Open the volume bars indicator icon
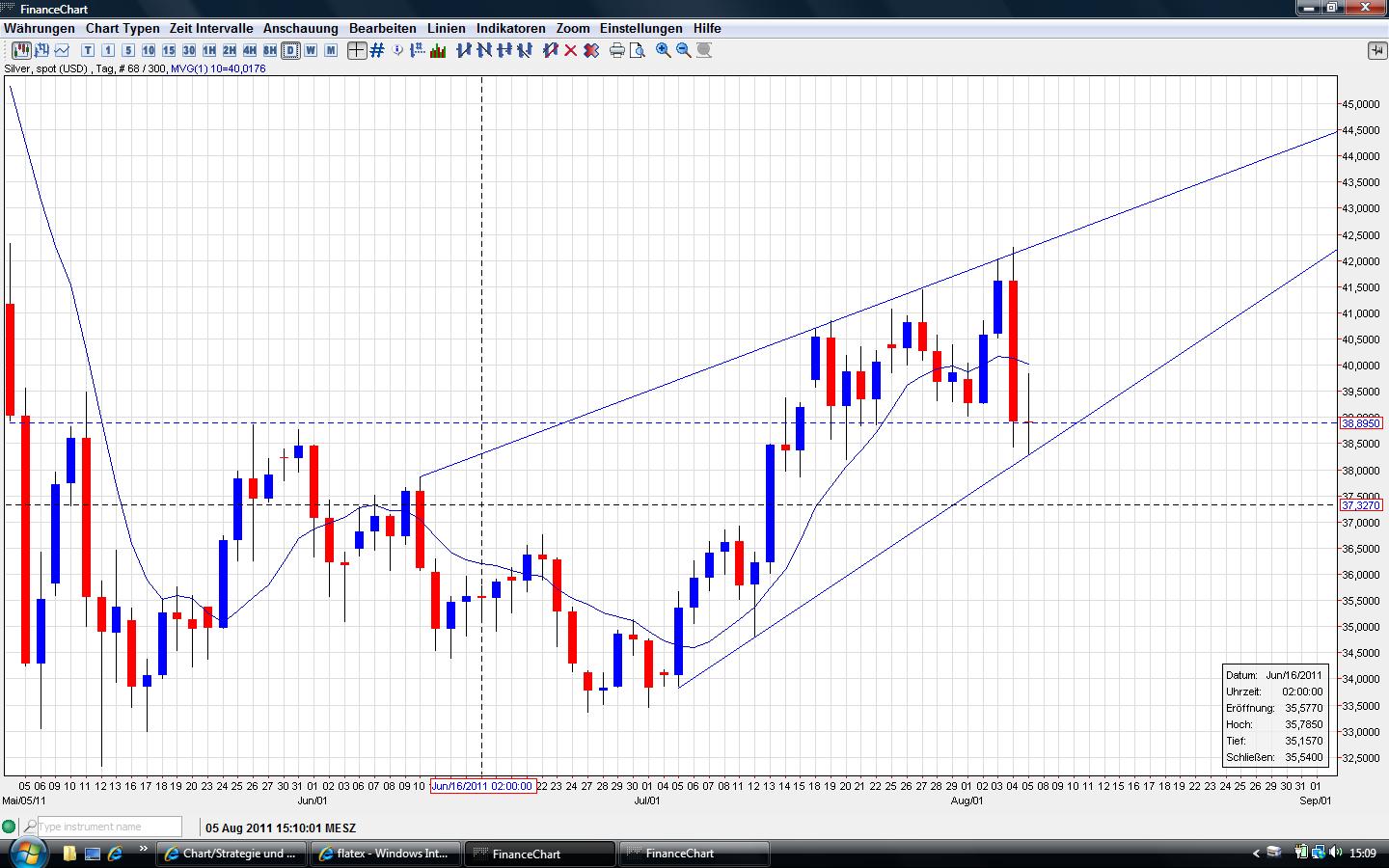 pos(438,50)
